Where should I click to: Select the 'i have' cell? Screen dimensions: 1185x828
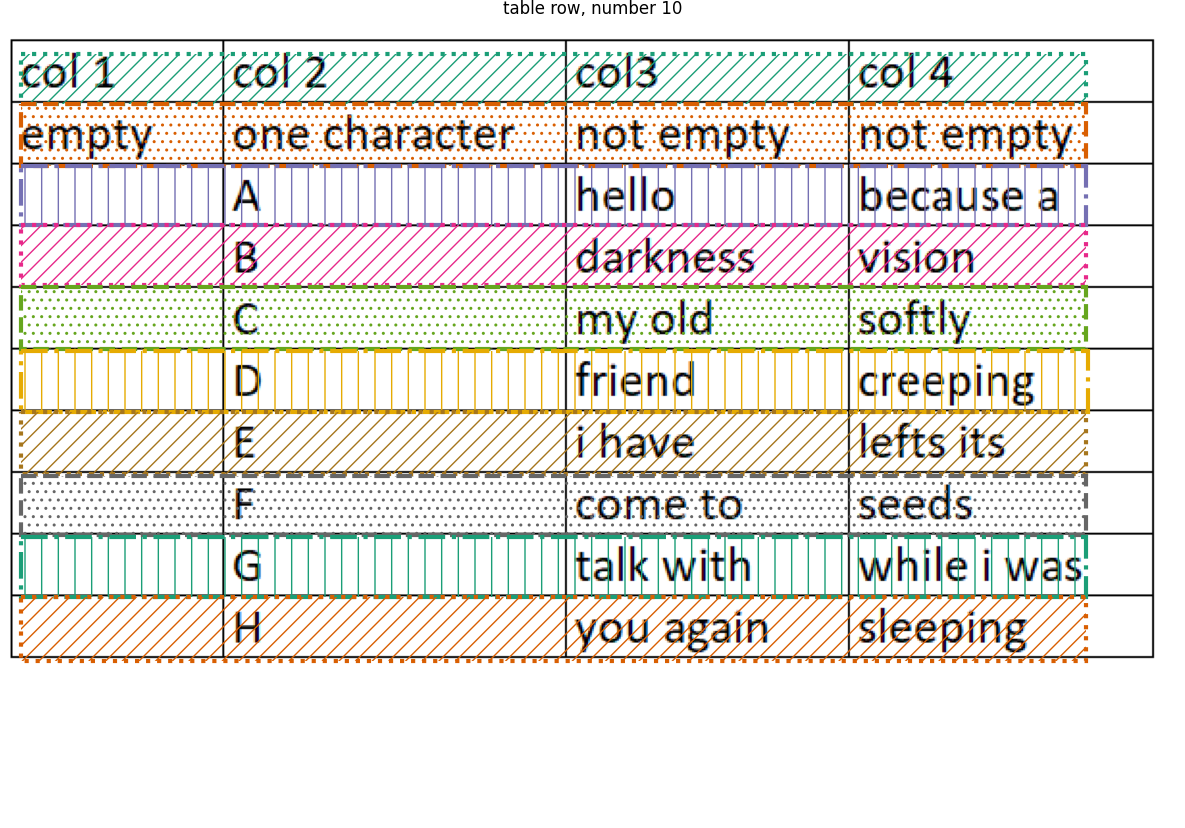[x=707, y=441]
